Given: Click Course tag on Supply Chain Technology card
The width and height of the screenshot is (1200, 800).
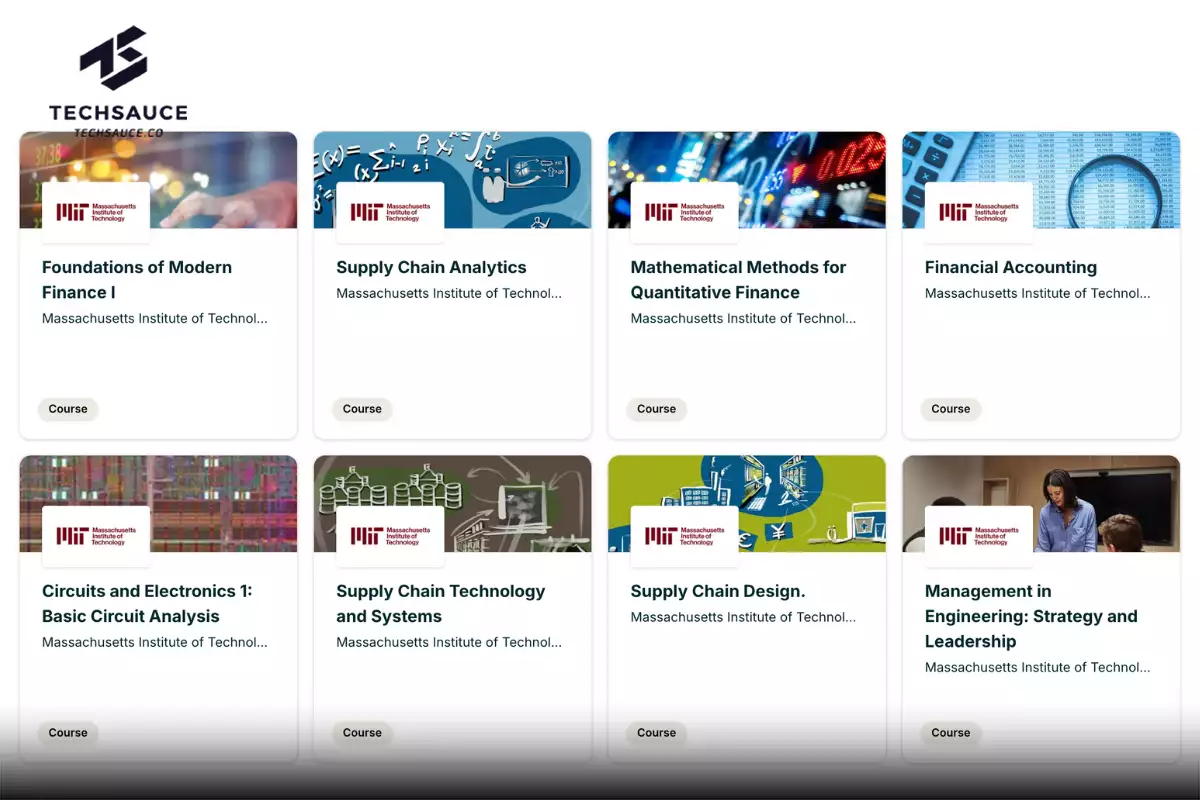Looking at the screenshot, I should [362, 733].
